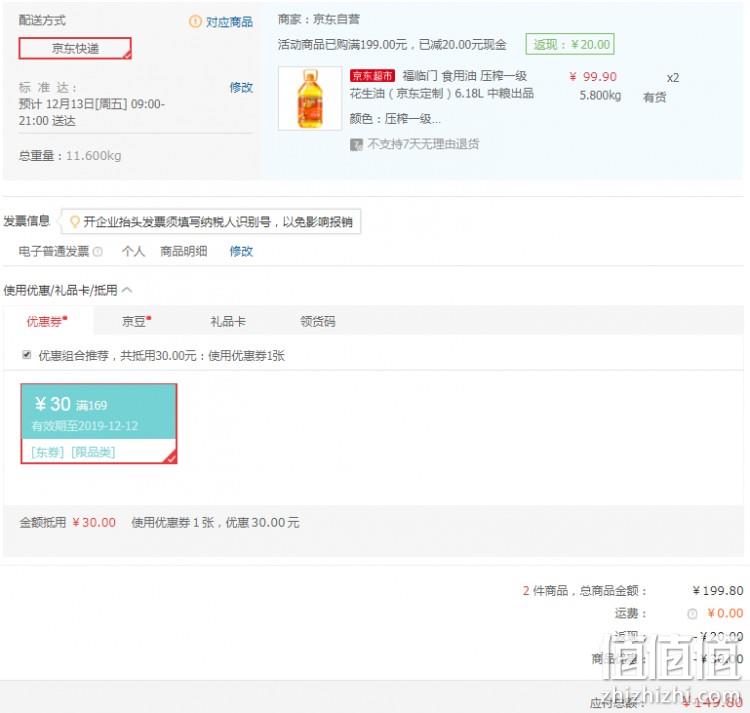The width and height of the screenshot is (750, 713).
Task: Switch to the 领货码 tab
Action: click(x=318, y=321)
